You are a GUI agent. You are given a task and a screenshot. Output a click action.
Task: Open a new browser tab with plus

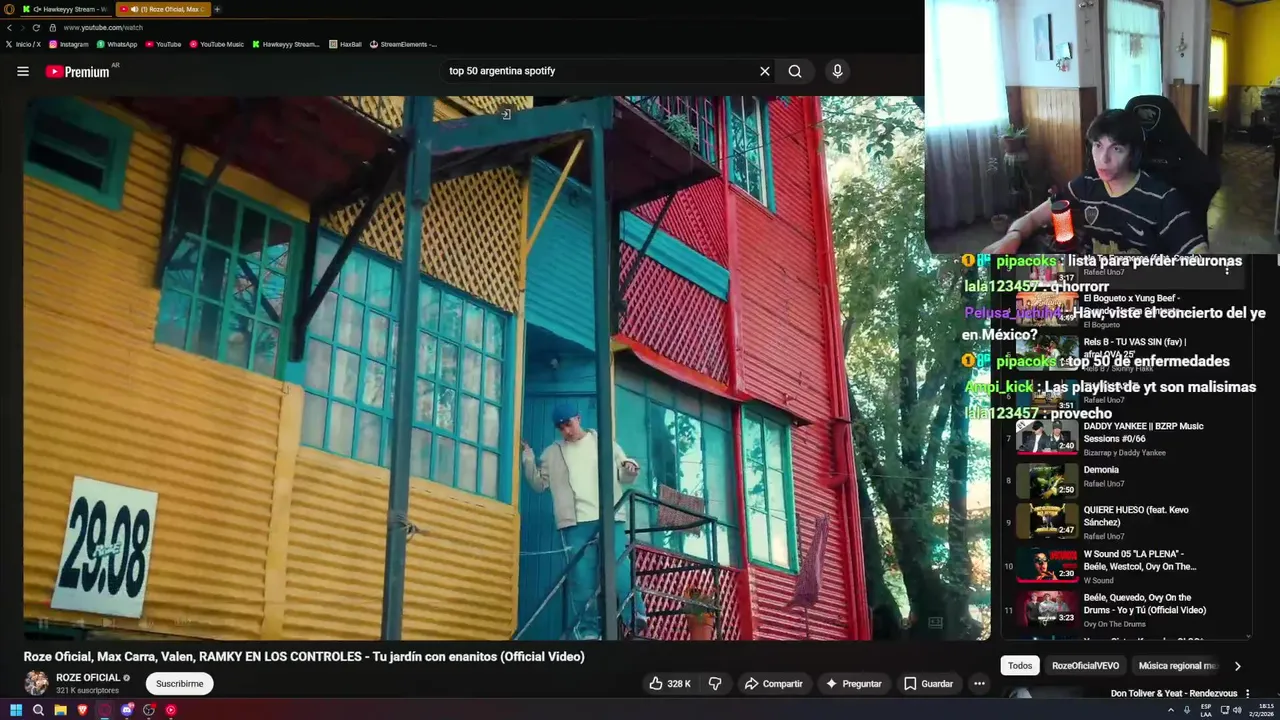[x=217, y=9]
